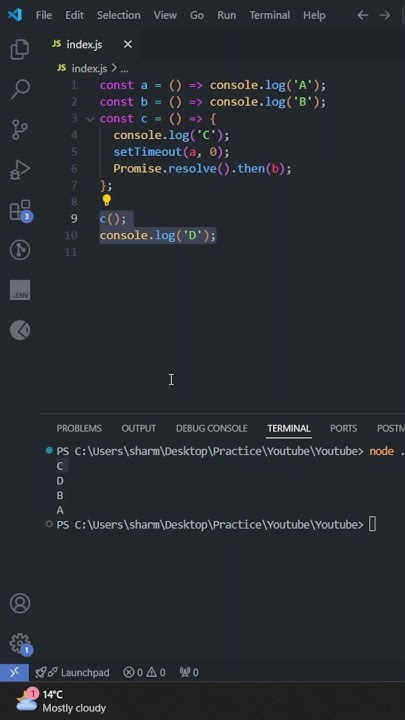Open the Accounts icon in activity bar
This screenshot has width=405, height=720.
[x=20, y=603]
